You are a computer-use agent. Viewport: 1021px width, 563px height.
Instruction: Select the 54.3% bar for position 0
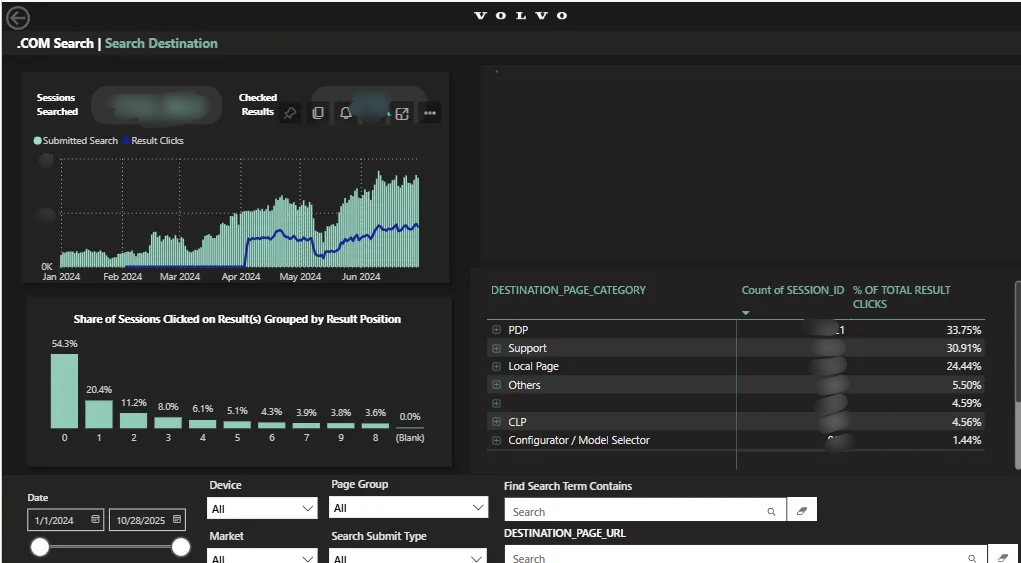[64, 391]
